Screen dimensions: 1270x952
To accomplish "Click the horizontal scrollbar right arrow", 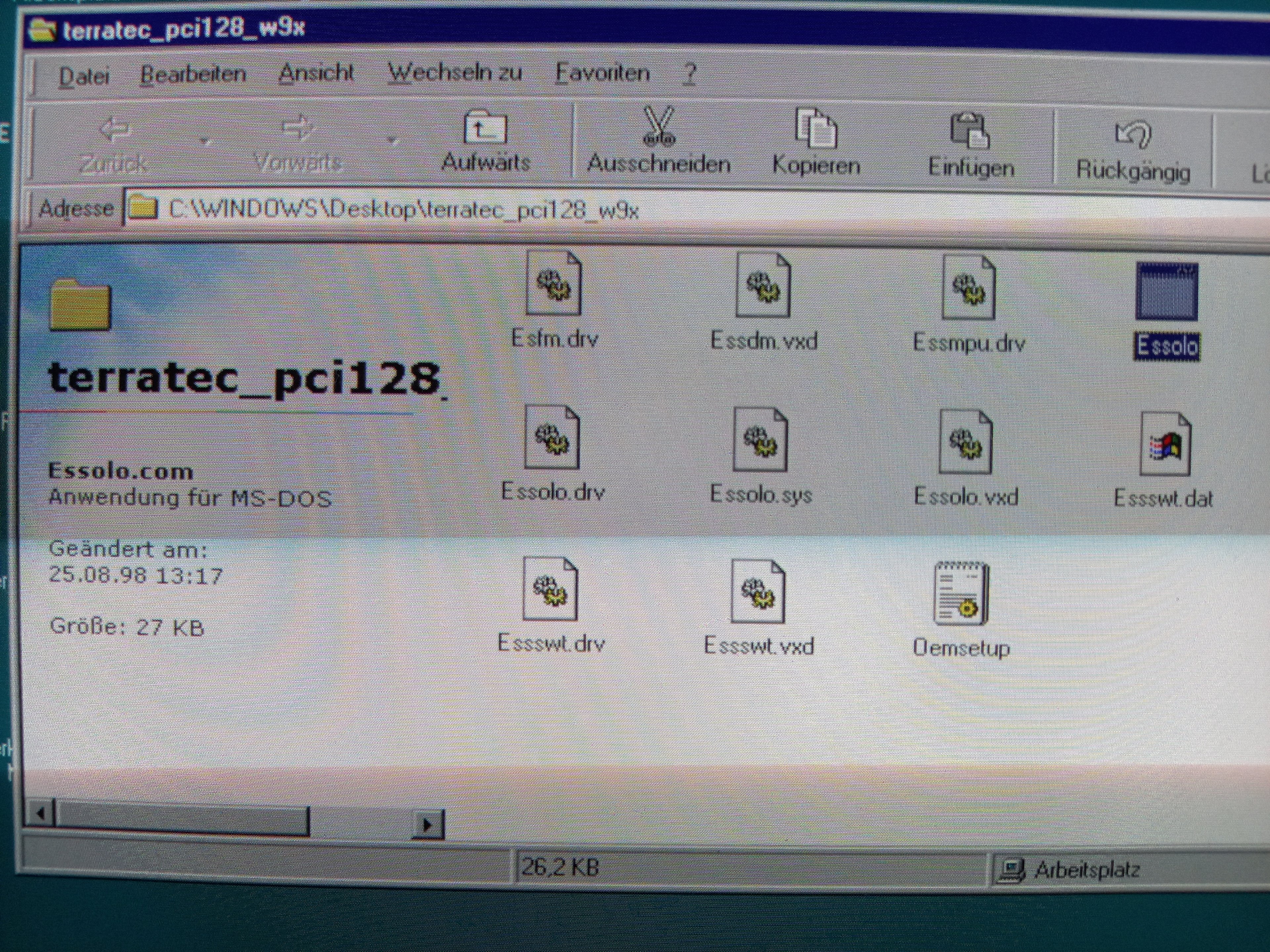I will (428, 825).
